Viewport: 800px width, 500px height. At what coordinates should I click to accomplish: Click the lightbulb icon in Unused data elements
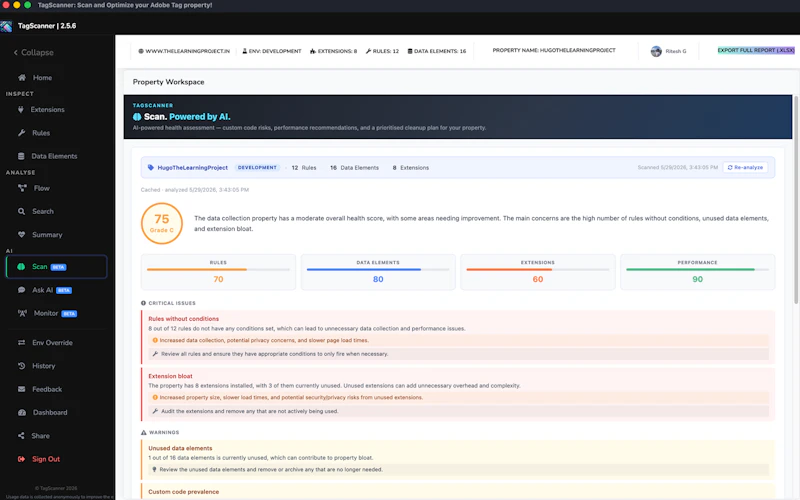coord(154,469)
